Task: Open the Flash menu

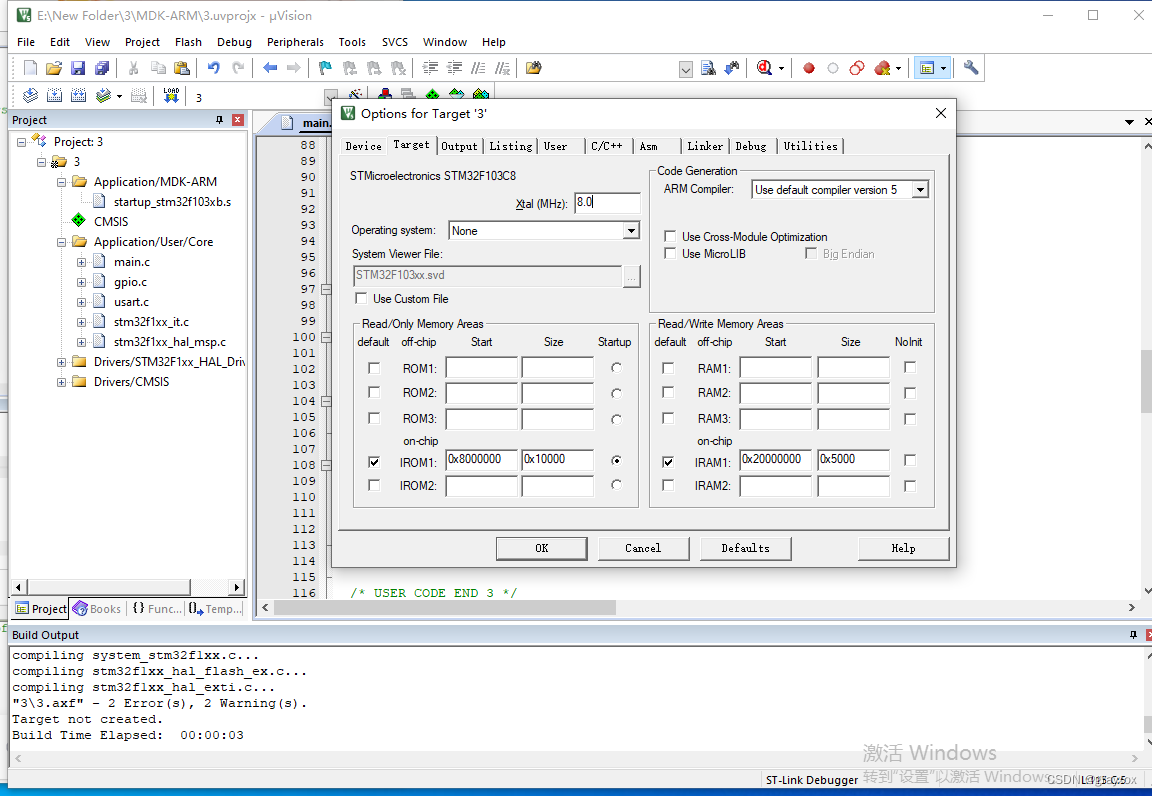Action: click(188, 42)
